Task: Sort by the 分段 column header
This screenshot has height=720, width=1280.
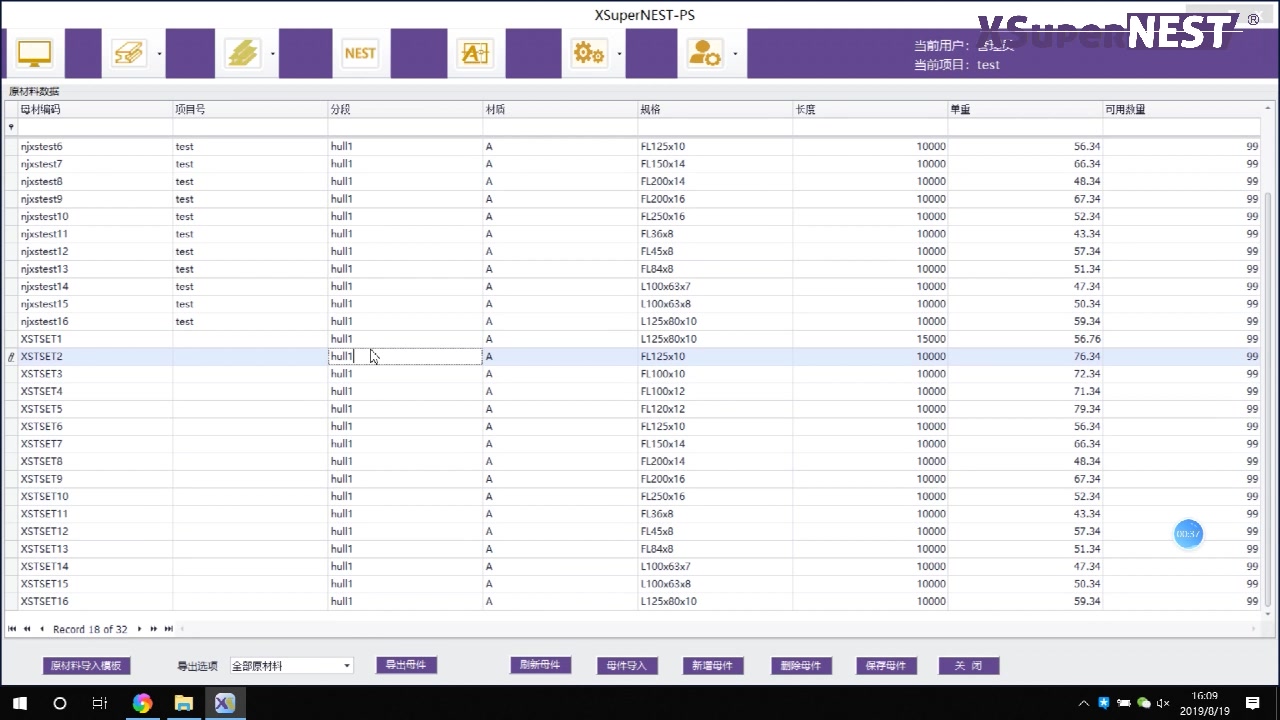Action: click(405, 109)
